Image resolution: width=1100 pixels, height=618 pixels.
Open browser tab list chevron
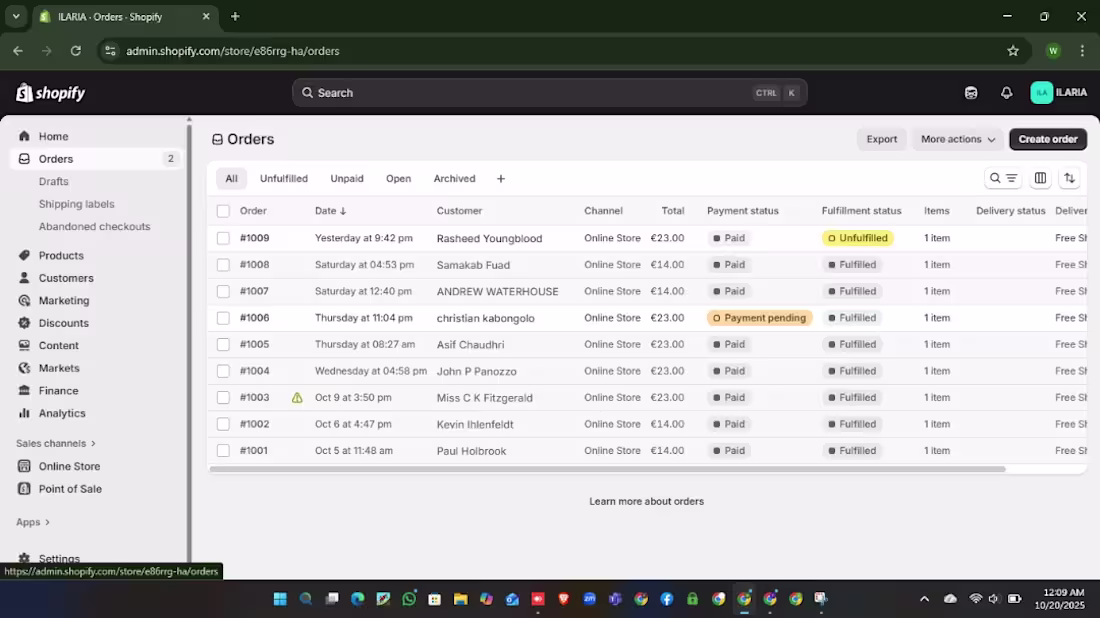[x=16, y=16]
